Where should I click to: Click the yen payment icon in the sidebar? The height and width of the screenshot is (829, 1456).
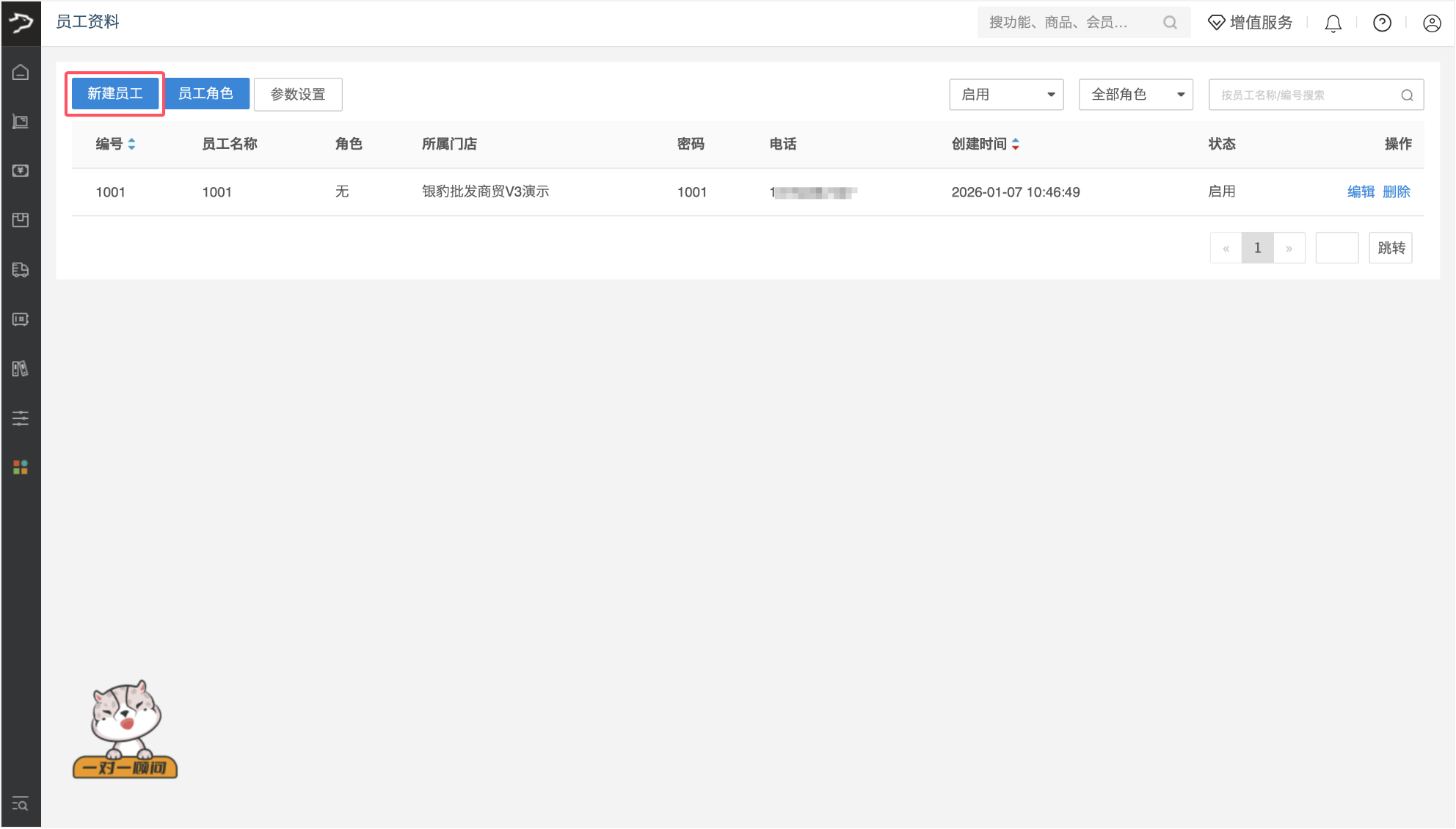(21, 170)
